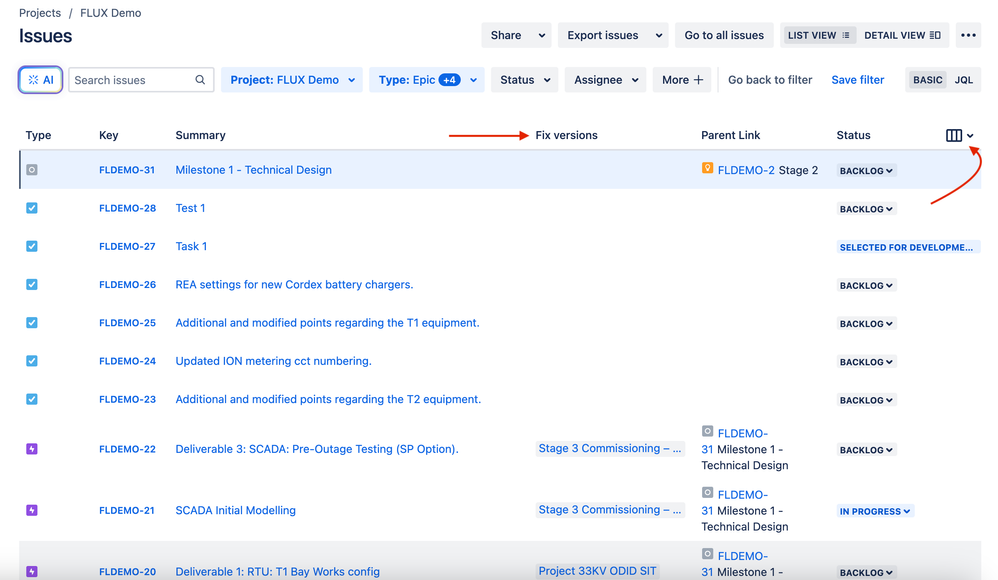The height and width of the screenshot is (580, 998).
Task: Open the FLUX Demo breadcrumb link
Action: click(111, 13)
